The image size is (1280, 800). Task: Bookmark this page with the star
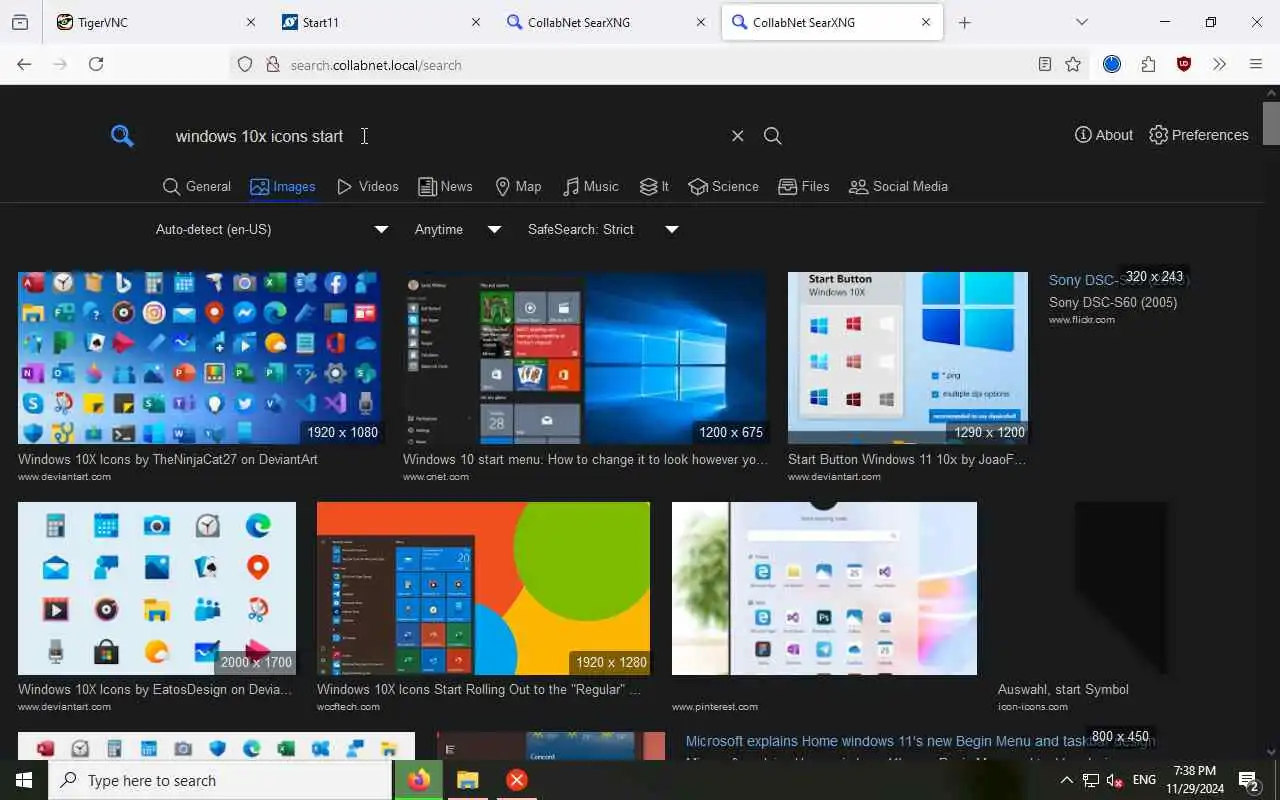tap(1073, 64)
